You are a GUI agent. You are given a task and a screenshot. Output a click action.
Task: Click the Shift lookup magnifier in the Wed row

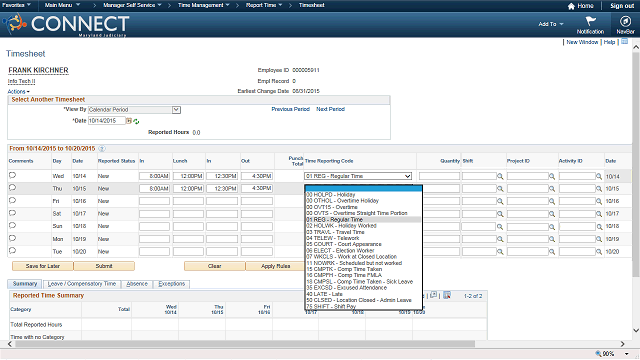500,176
